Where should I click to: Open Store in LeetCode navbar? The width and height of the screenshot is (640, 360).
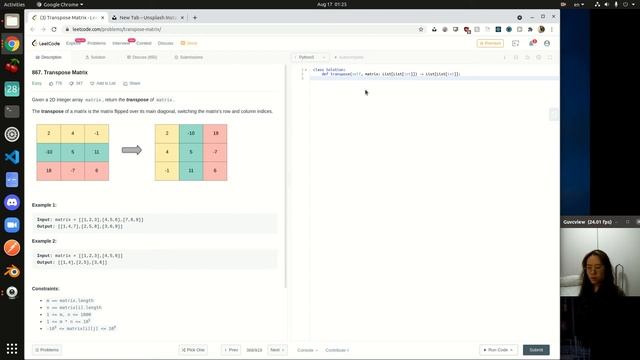(189, 43)
